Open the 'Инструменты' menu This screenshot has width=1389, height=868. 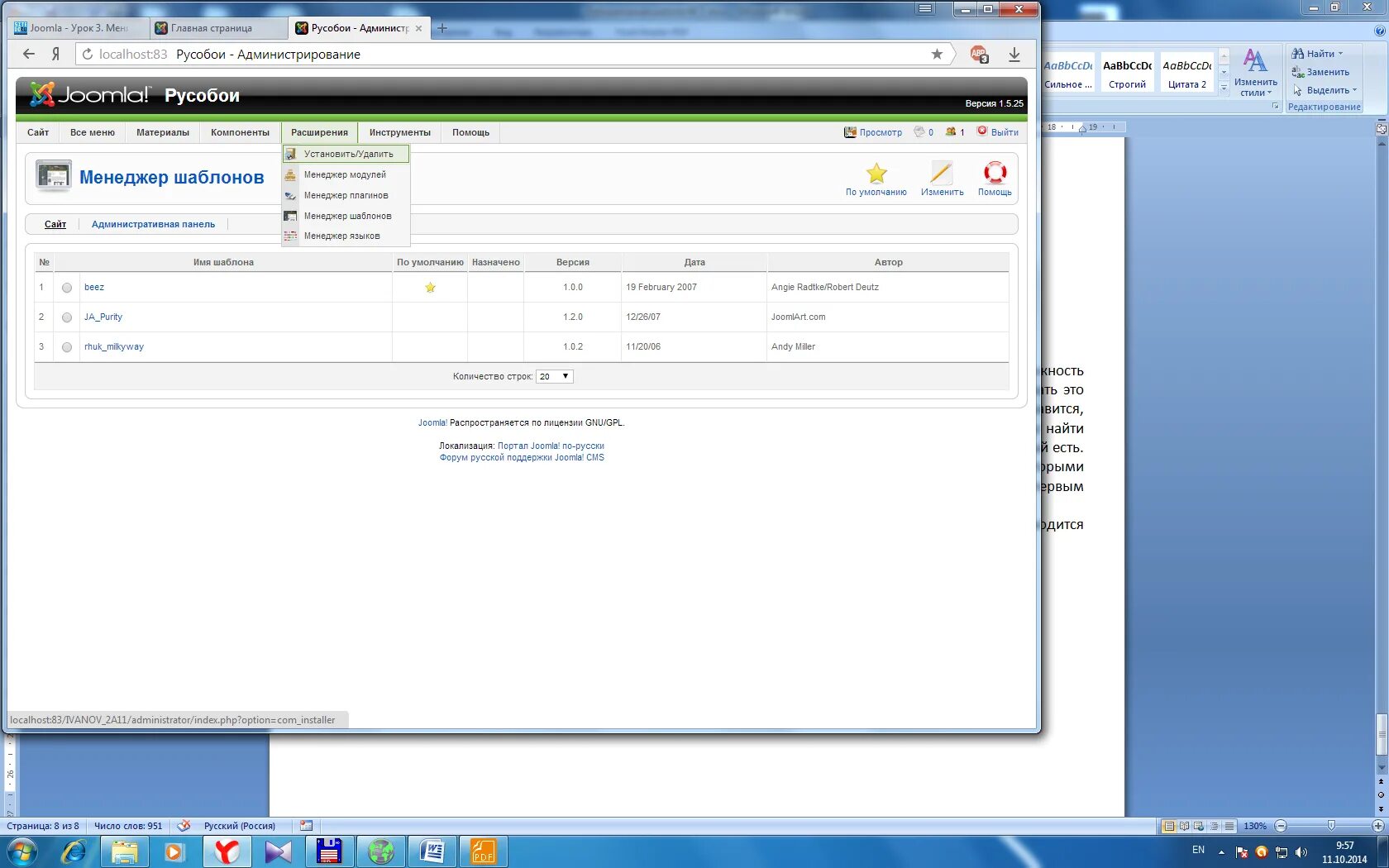click(x=400, y=132)
